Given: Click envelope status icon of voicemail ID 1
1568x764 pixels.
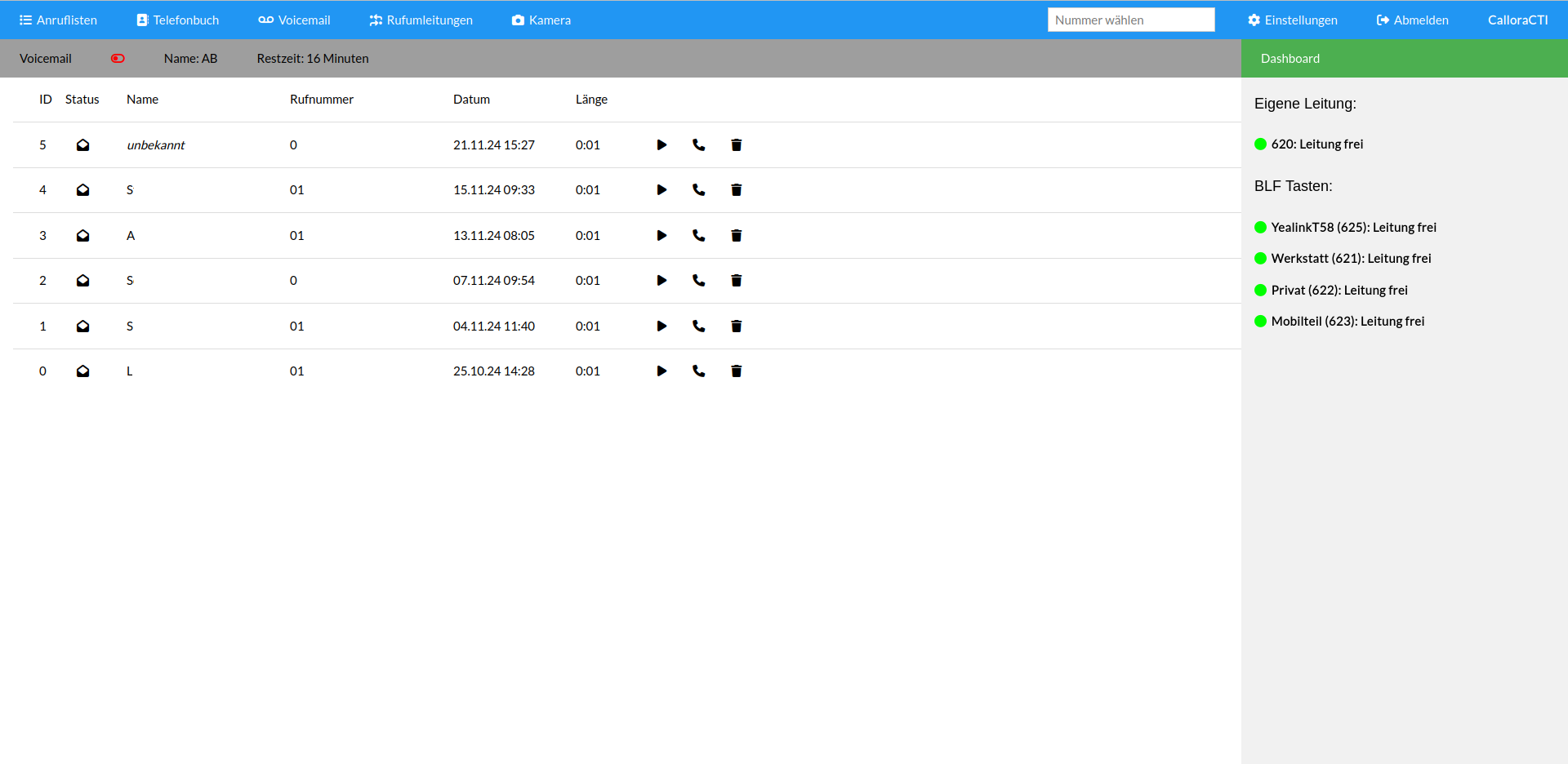Looking at the screenshot, I should click(x=83, y=326).
